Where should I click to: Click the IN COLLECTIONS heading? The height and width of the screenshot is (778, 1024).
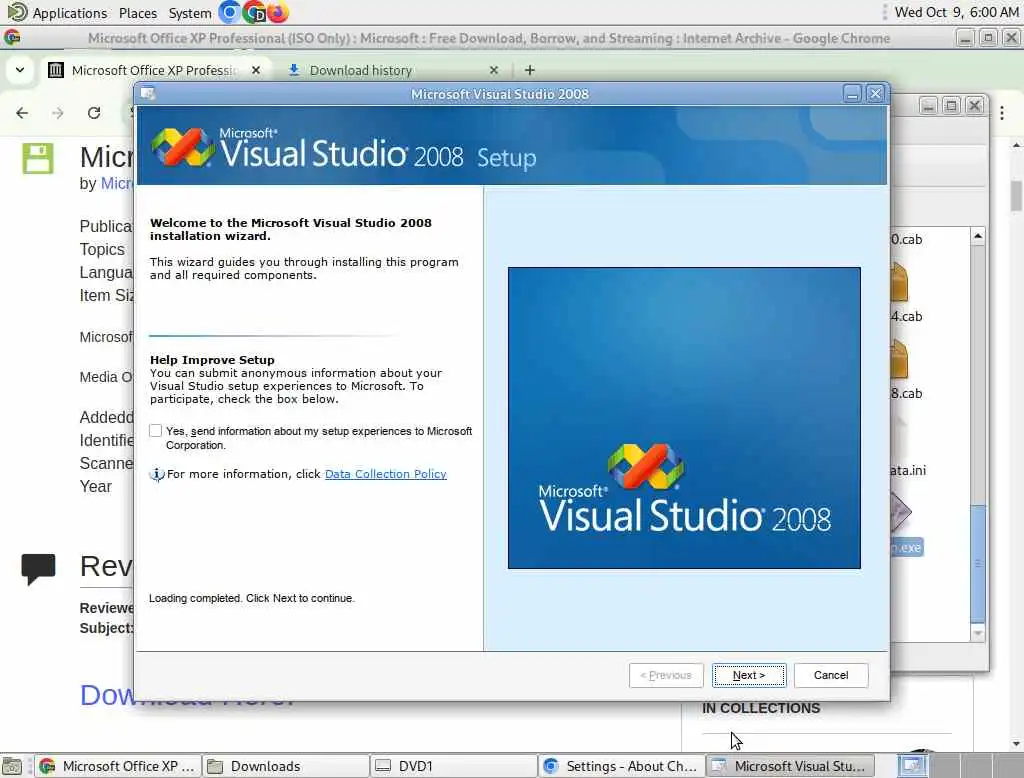coord(761,708)
